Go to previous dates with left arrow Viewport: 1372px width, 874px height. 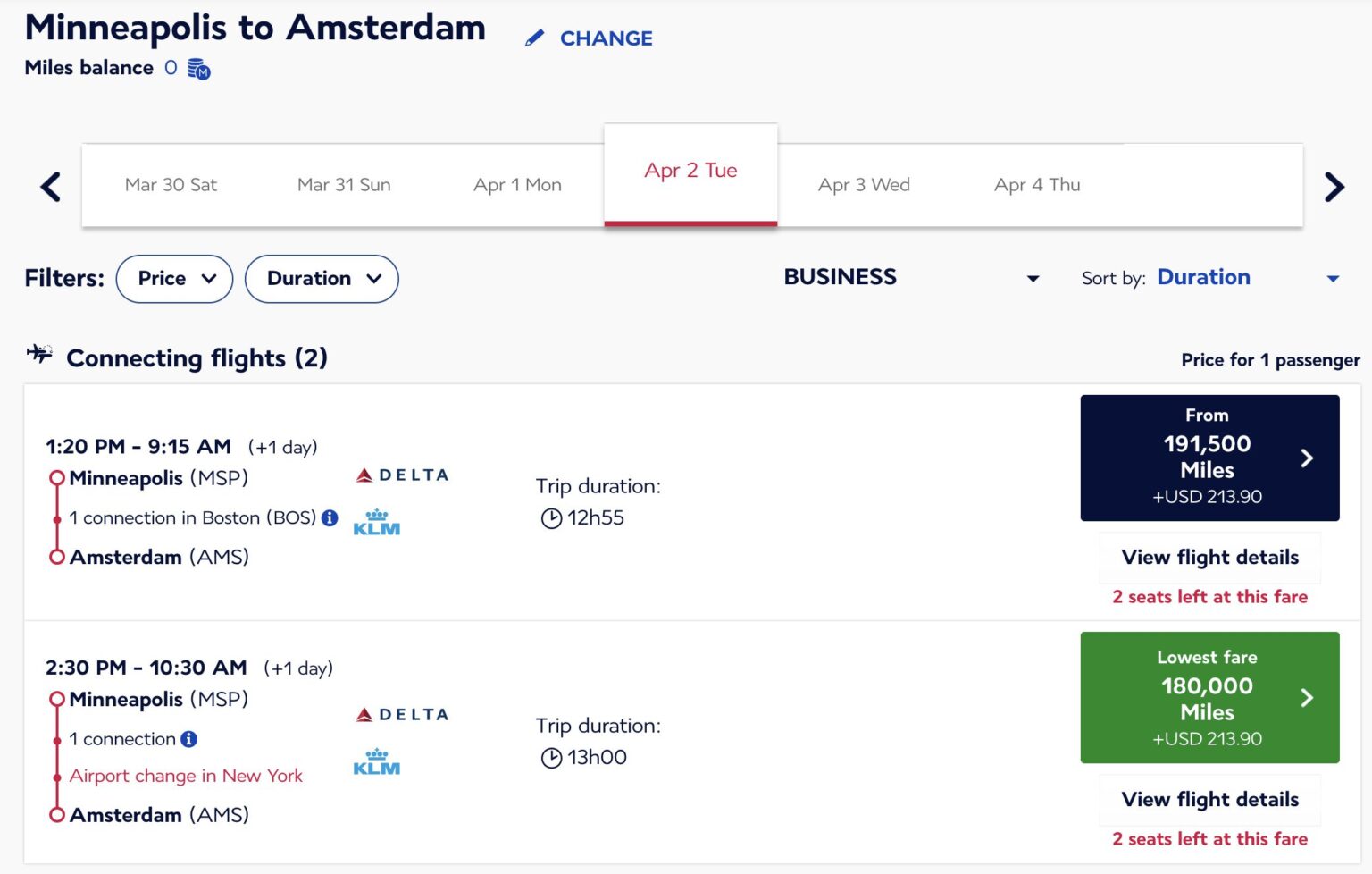point(51,187)
